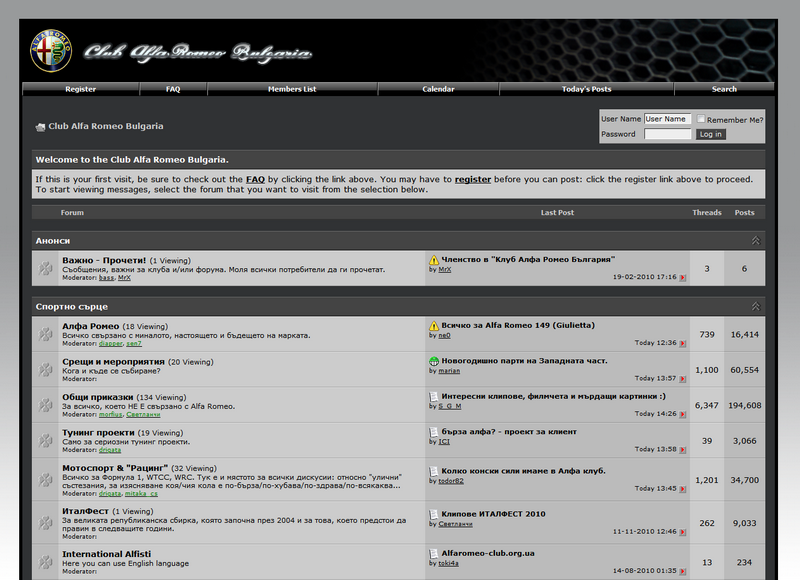This screenshot has height=580, width=800.
Task: Click forum status icon for Важно - Прочети!
Action: click(45, 268)
